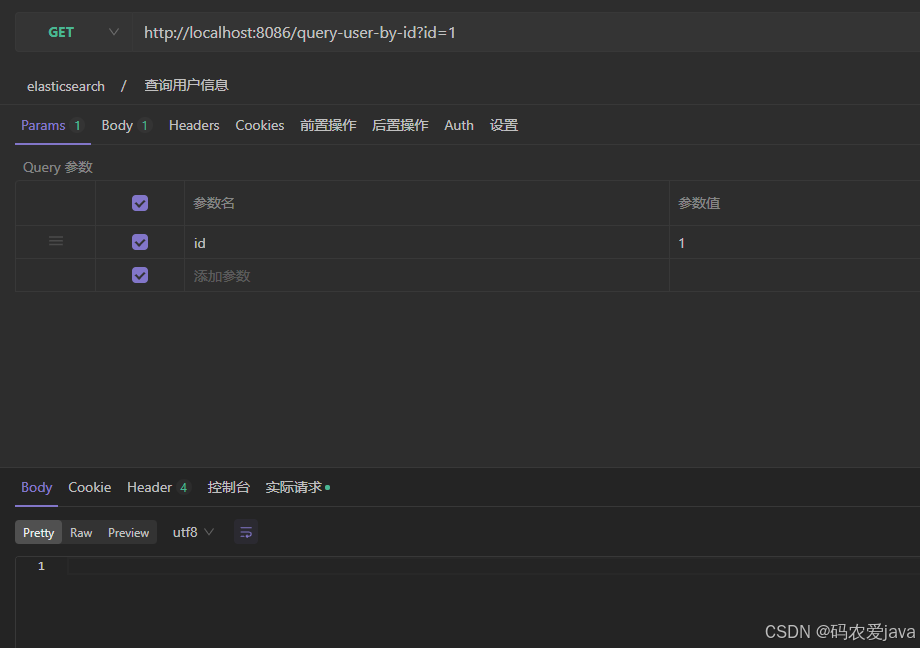The image size is (920, 648).
Task: Open the request Body tab
Action: pos(126,126)
